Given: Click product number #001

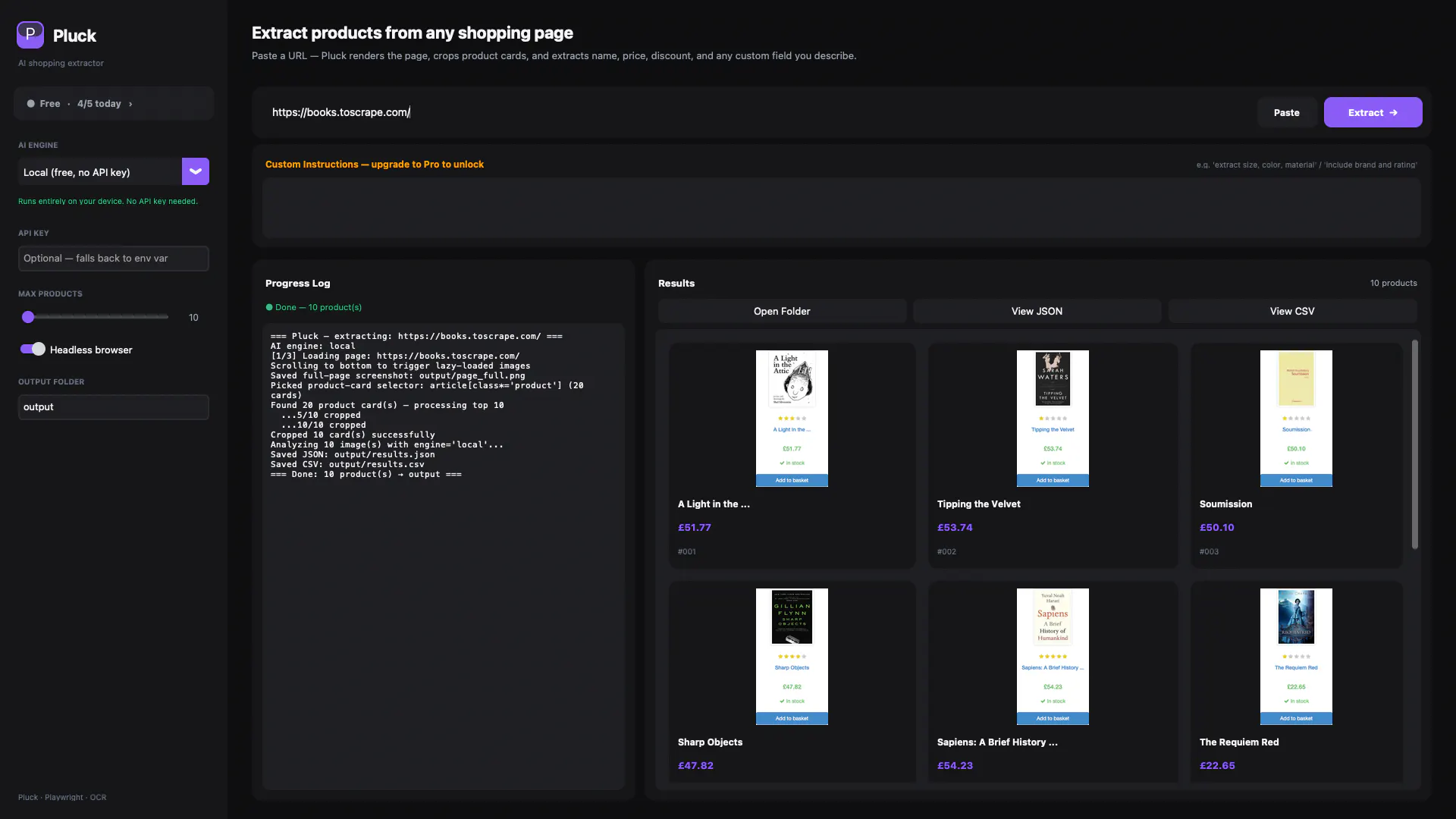Looking at the screenshot, I should click(686, 551).
